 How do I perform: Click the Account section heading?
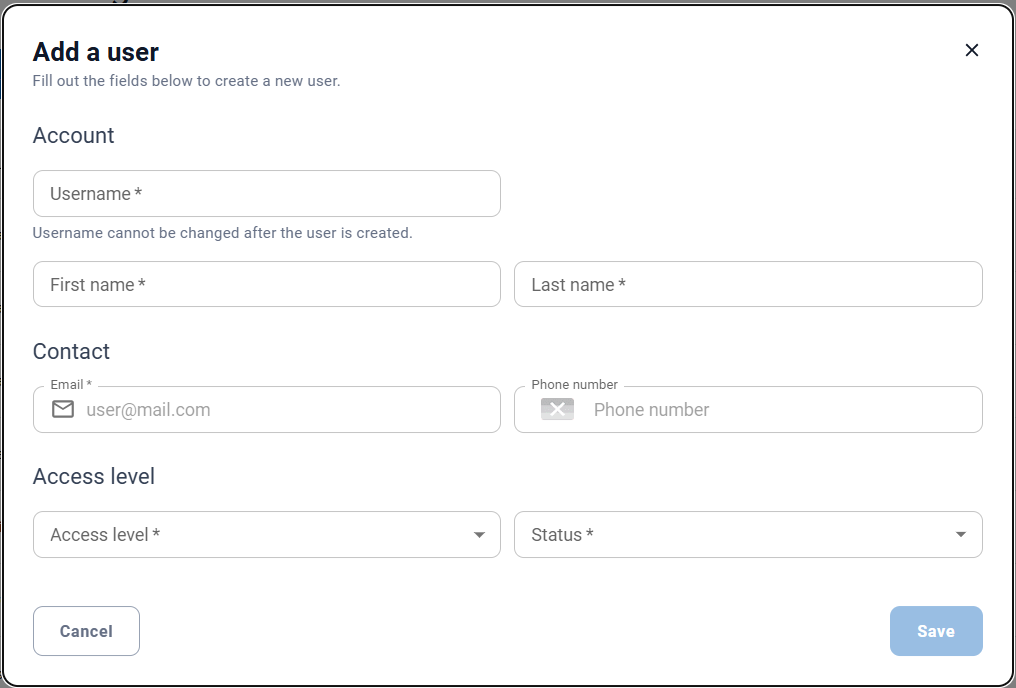point(74,136)
